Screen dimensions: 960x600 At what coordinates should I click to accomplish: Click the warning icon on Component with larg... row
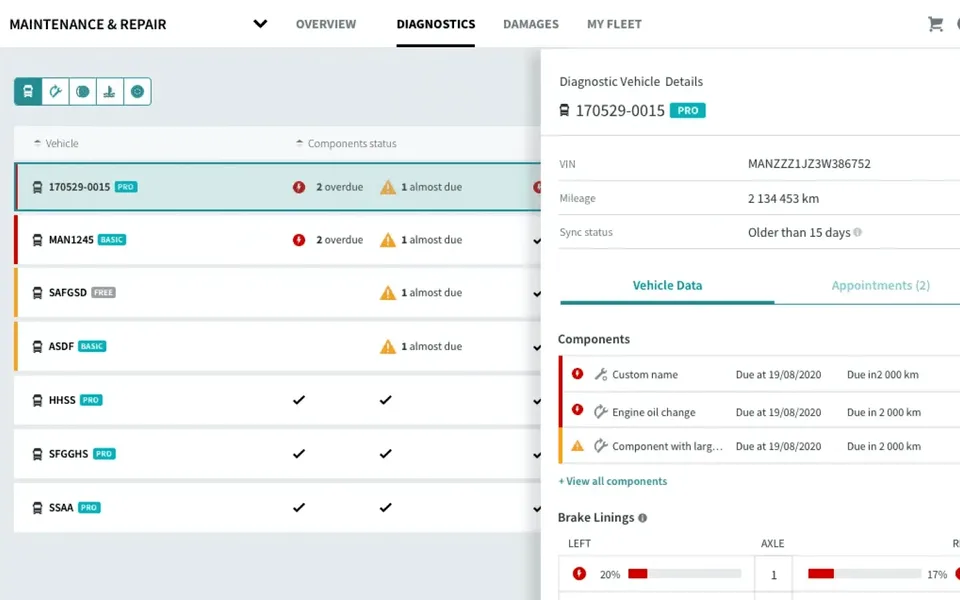tap(577, 446)
